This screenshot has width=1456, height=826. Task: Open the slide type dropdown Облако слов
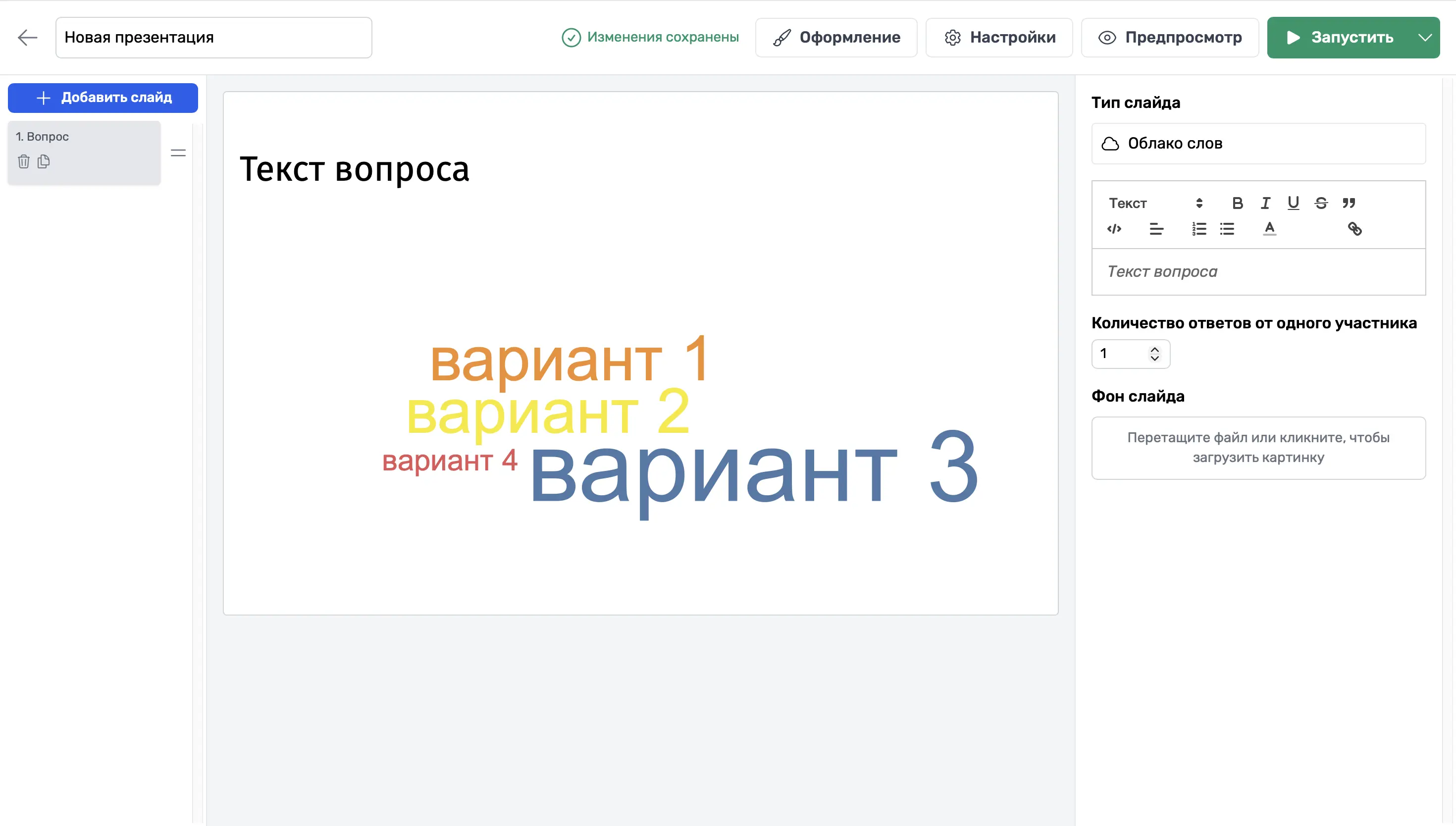(1258, 144)
